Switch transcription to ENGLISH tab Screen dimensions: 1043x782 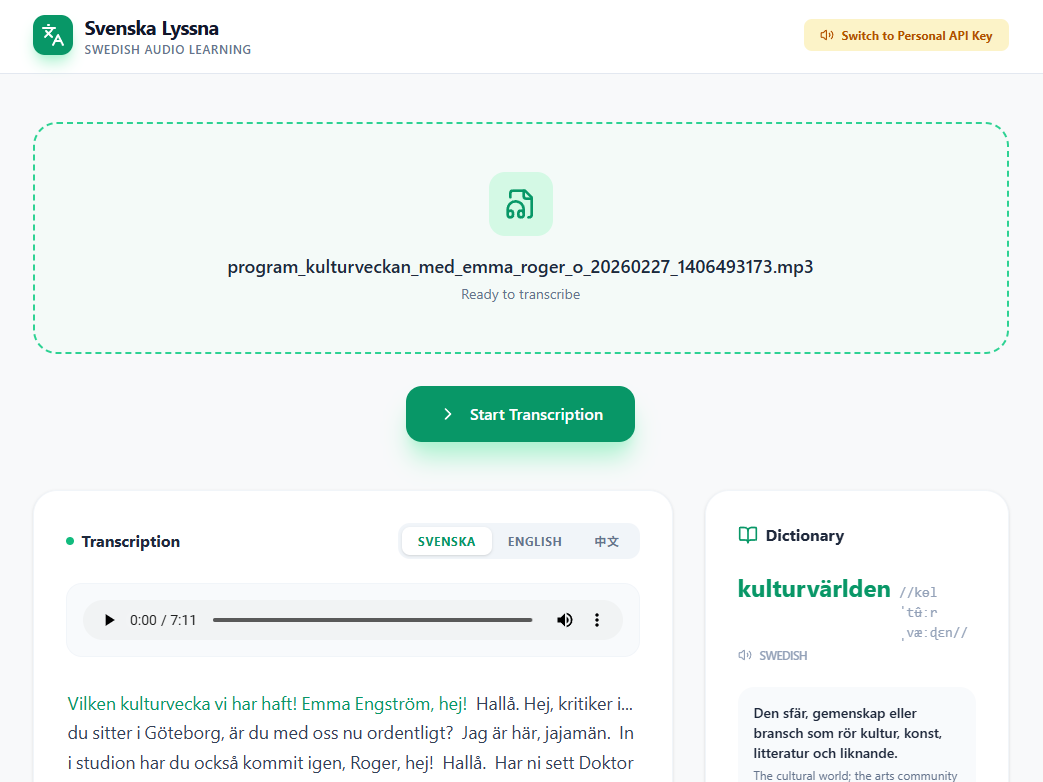tap(534, 541)
